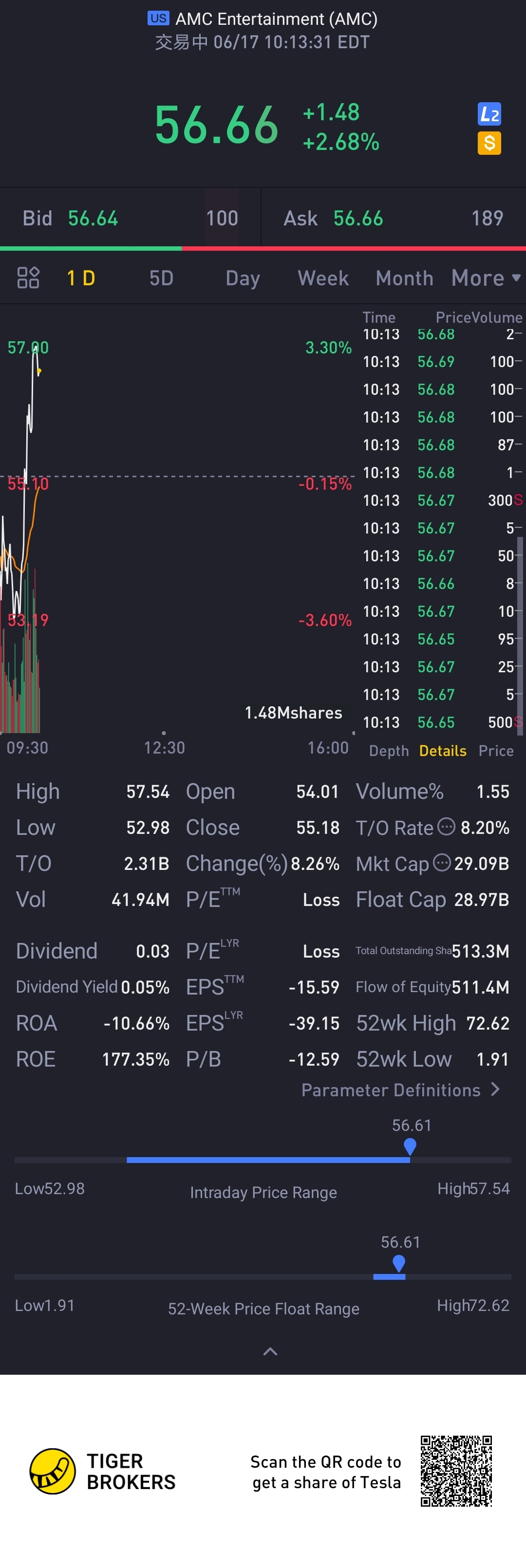Tap the T/O 2.31B value
Image resolution: width=526 pixels, height=1568 pixels.
pos(147,864)
